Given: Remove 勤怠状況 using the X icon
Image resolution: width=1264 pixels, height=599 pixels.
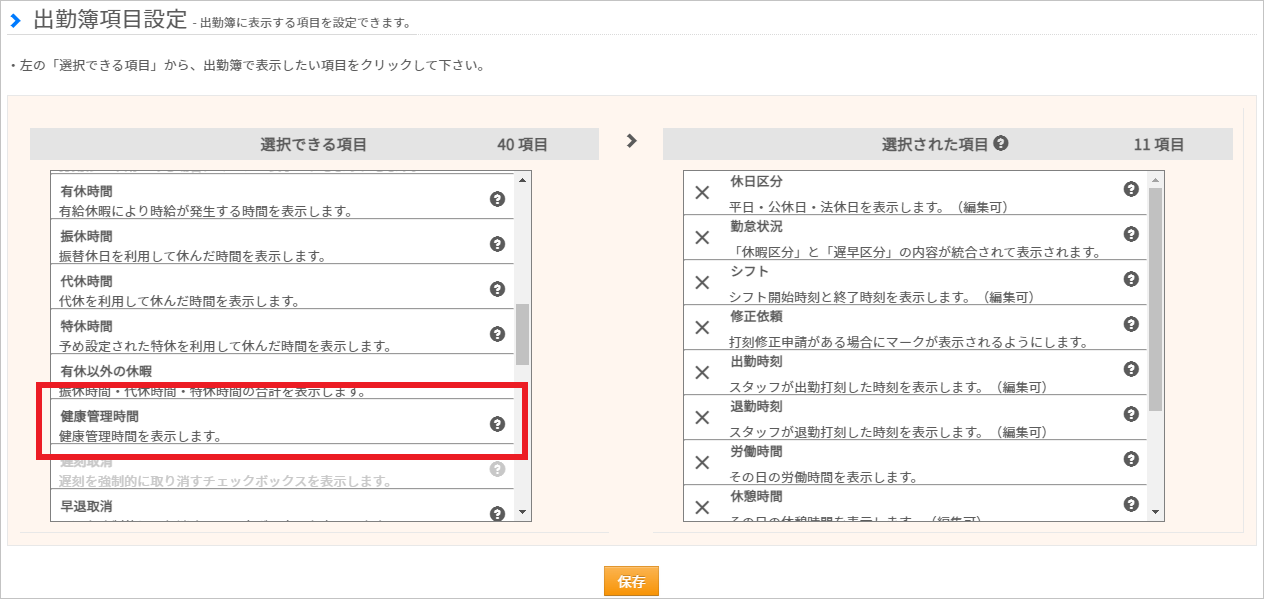Looking at the screenshot, I should point(702,237).
